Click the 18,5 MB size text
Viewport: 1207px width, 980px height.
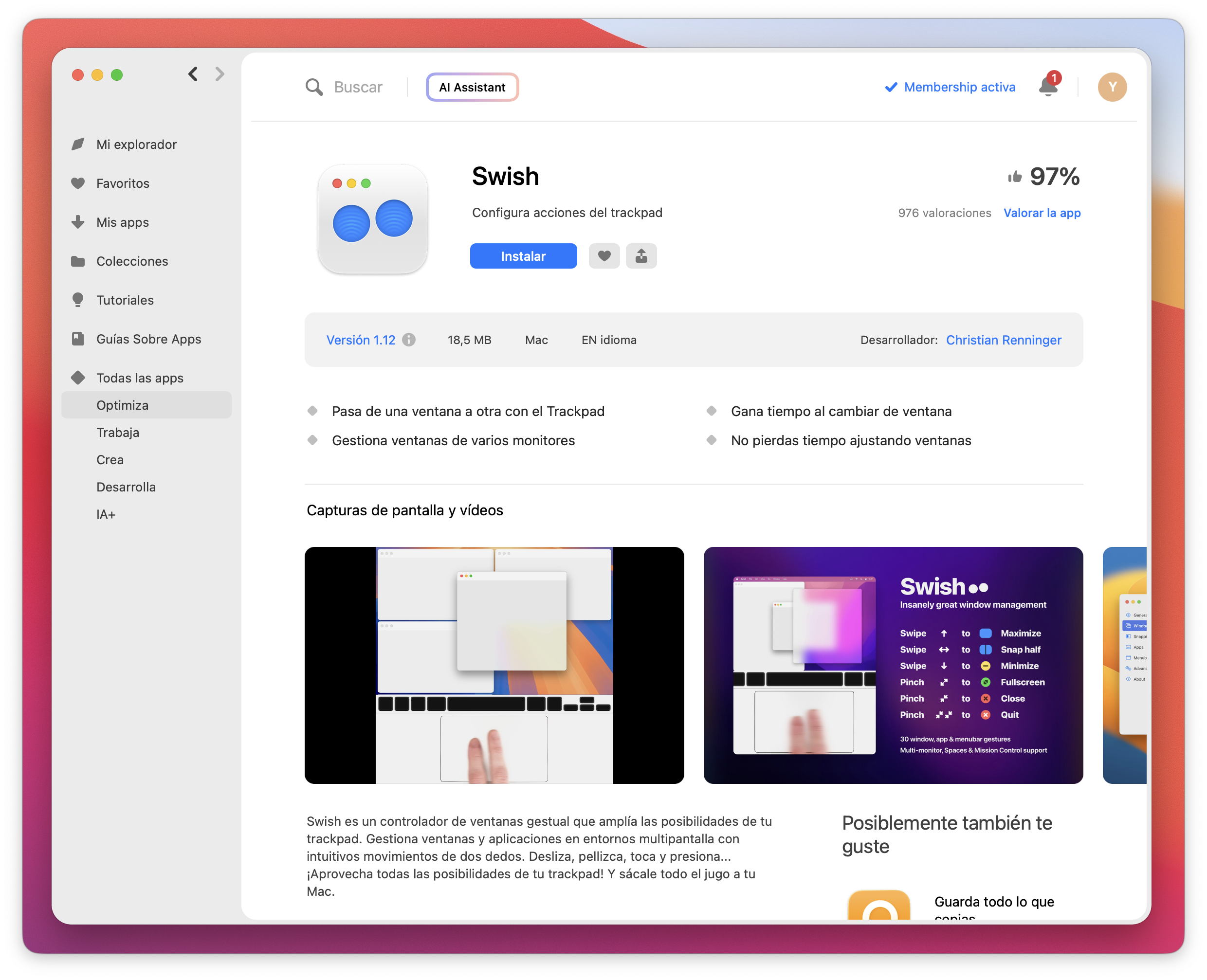[x=469, y=340]
